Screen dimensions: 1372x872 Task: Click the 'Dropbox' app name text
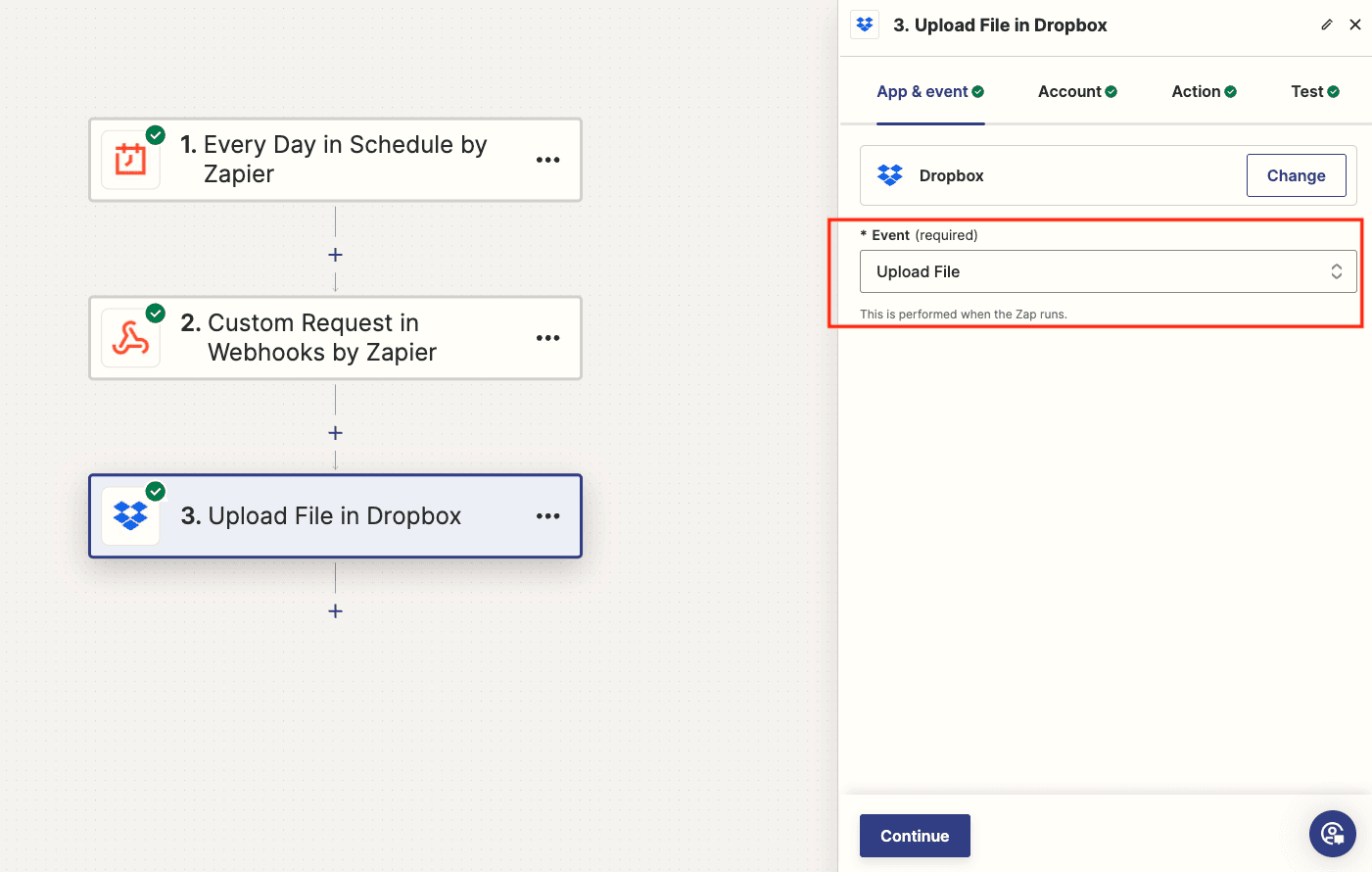pyautogui.click(x=952, y=175)
